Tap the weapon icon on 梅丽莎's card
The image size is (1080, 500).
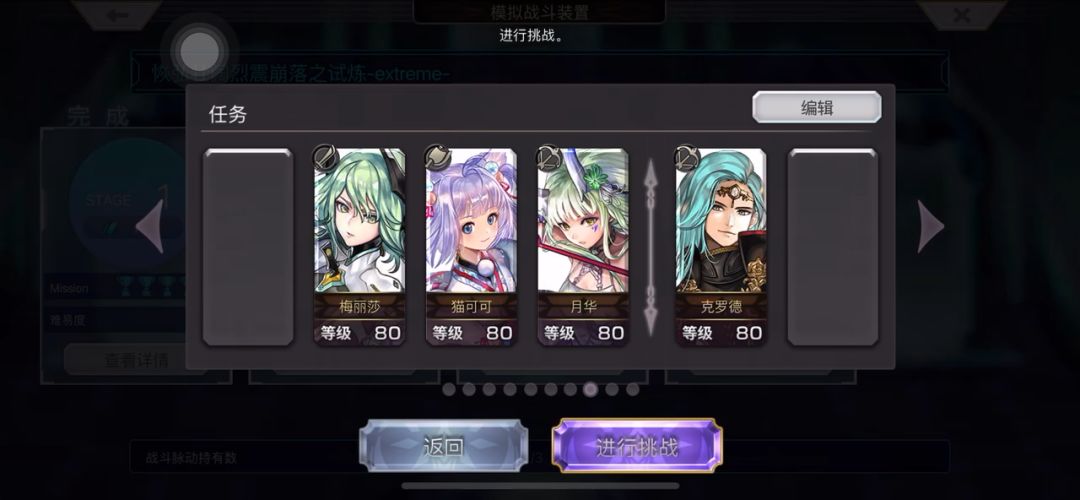[326, 158]
